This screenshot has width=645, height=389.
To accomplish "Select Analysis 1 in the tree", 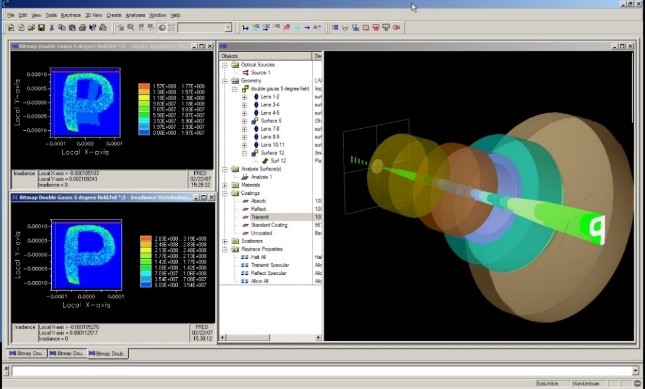I will click(x=262, y=177).
